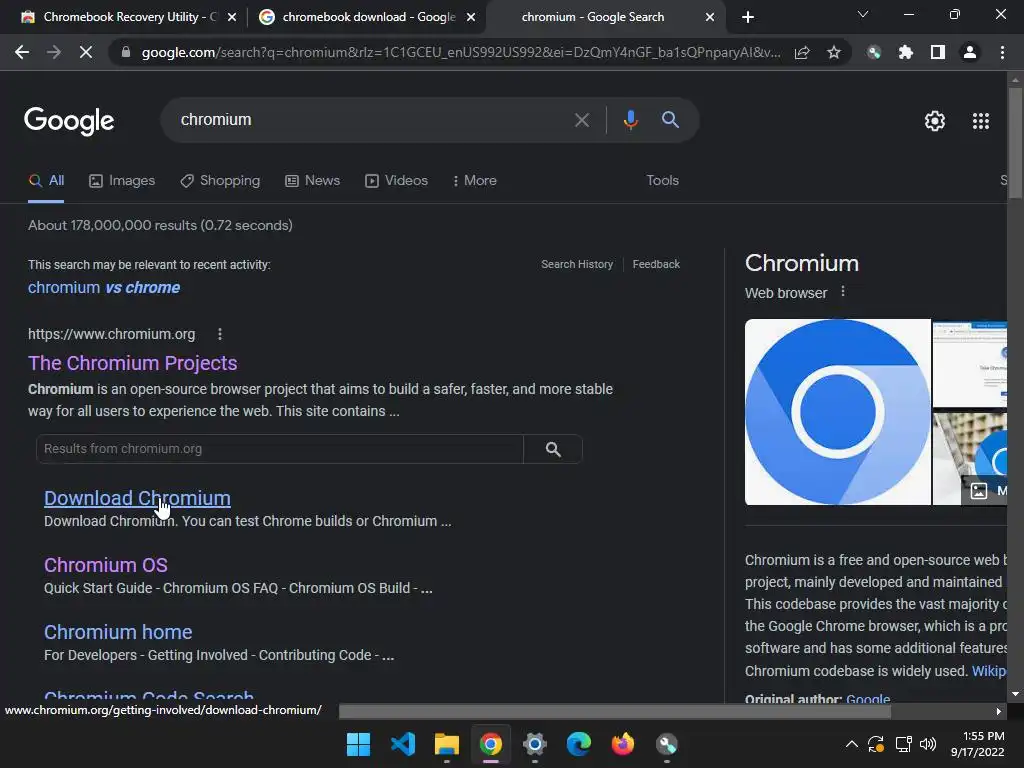View the large Chromium logo image
Viewport: 1024px width, 768px height.
(x=837, y=412)
